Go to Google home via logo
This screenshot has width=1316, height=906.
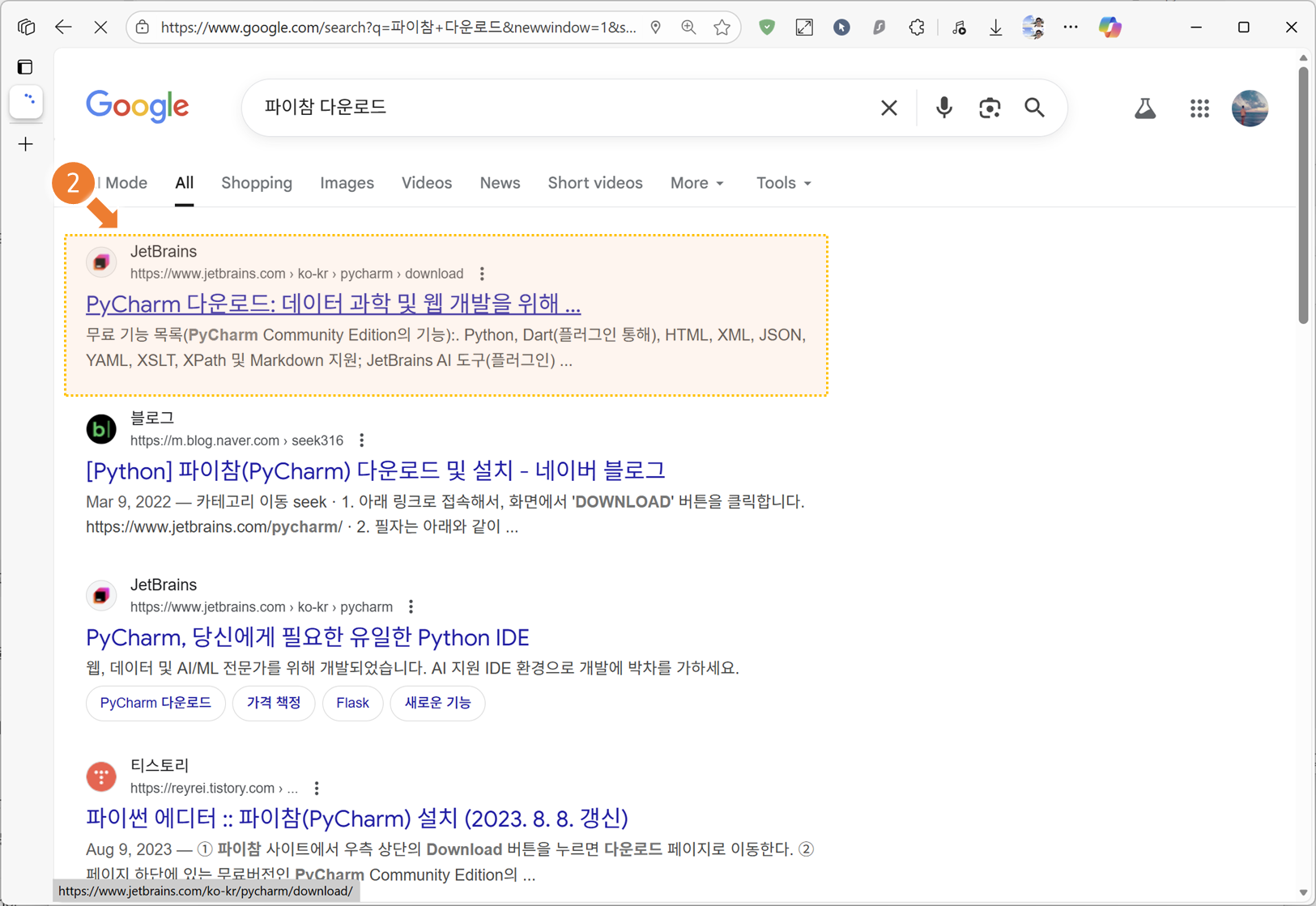click(138, 106)
